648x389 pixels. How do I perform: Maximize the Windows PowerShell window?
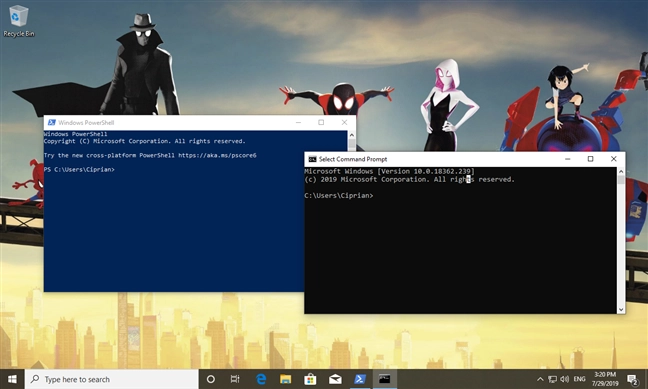tap(321, 122)
